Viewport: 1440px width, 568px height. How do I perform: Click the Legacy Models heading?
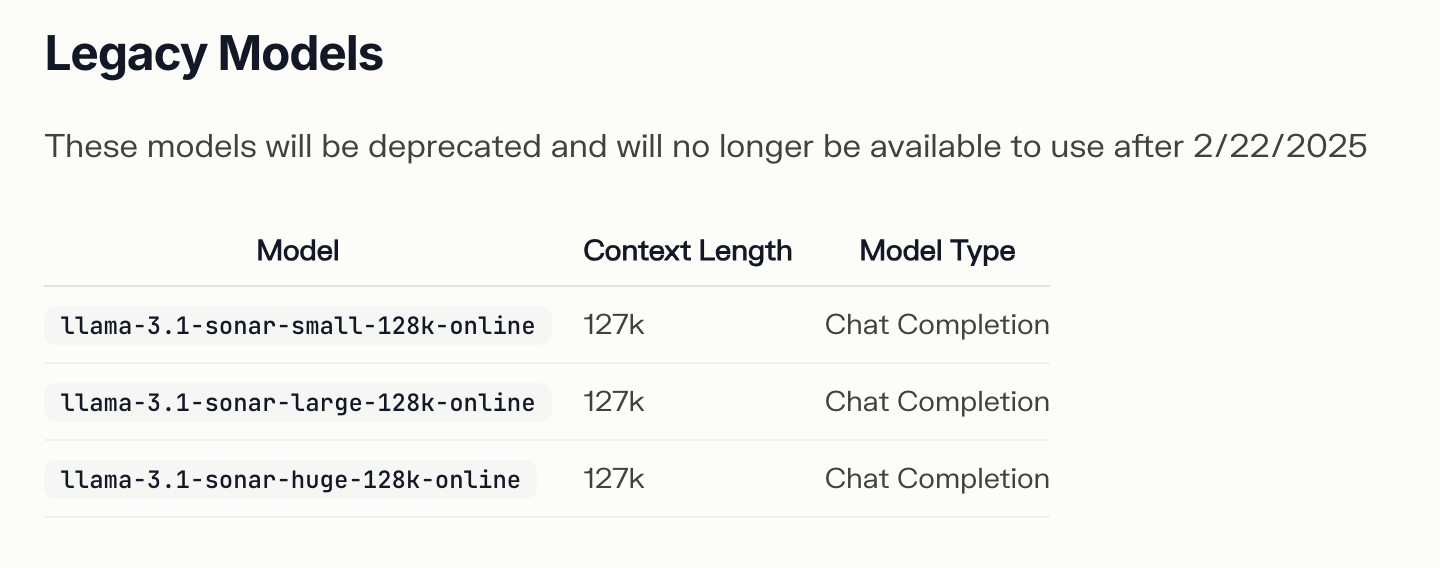pyautogui.click(x=214, y=55)
